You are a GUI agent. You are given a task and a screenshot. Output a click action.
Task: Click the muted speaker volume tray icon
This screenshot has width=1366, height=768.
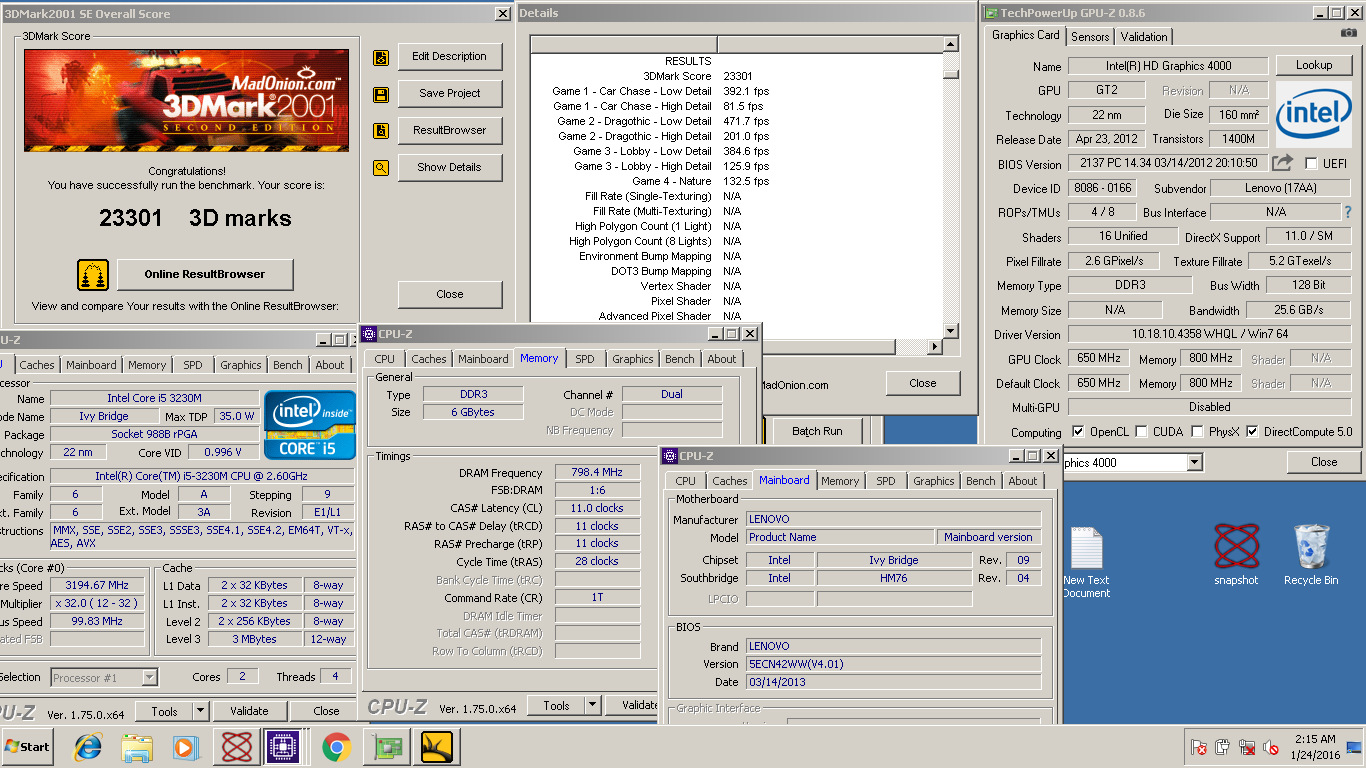click(1271, 747)
